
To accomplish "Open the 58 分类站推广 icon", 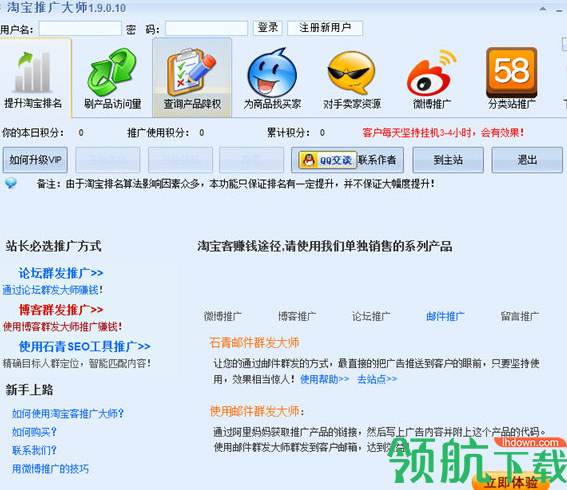I will 511,72.
